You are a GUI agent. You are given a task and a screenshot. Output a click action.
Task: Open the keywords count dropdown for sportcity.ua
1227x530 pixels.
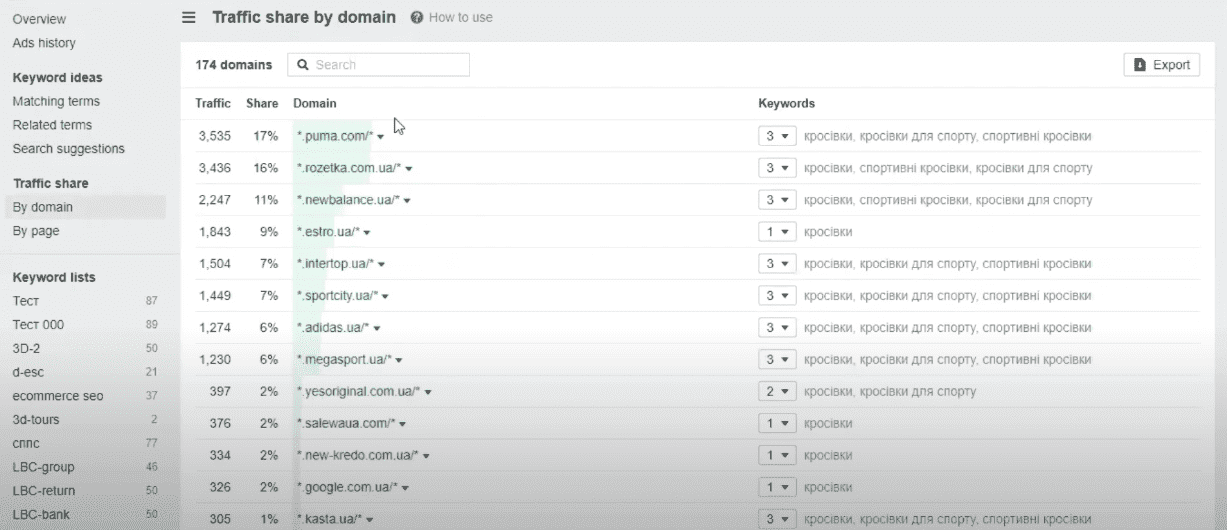pyautogui.click(x=777, y=296)
